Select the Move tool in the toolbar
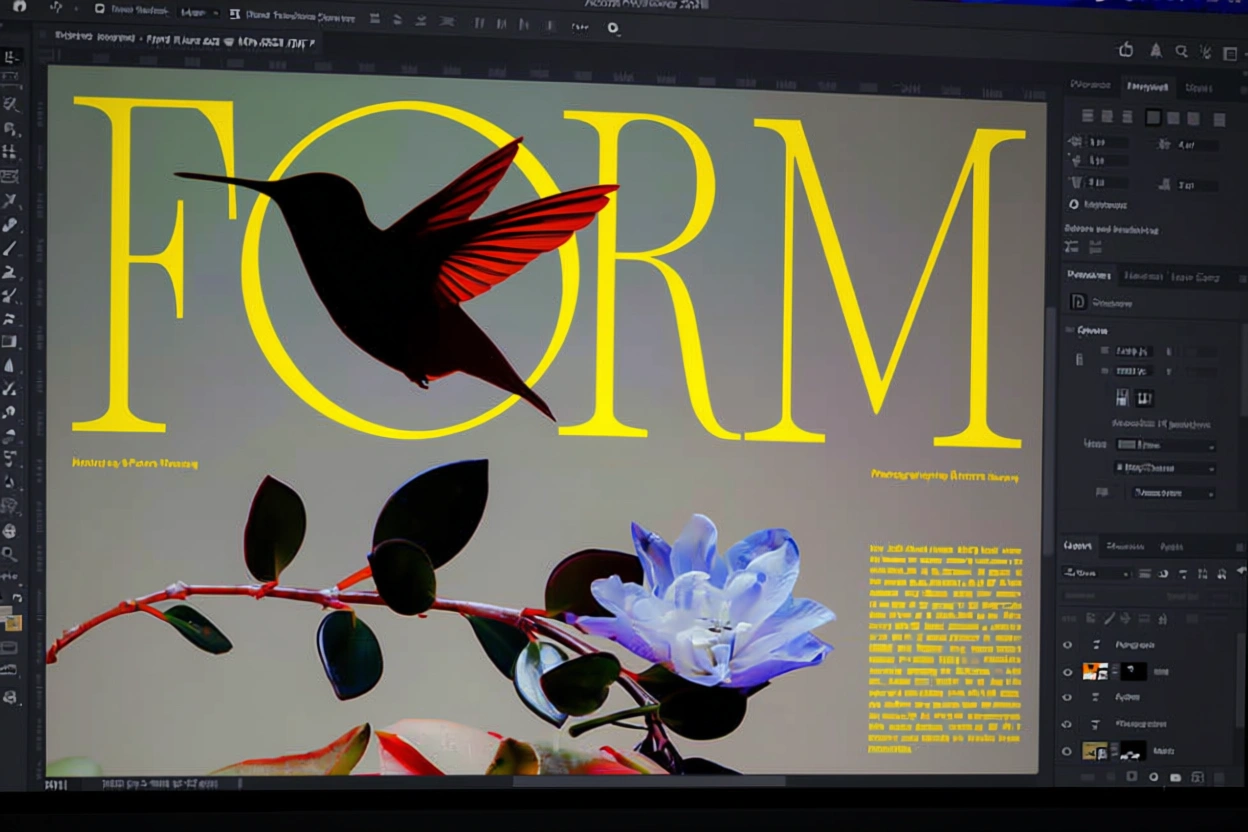This screenshot has height=832, width=1248. [x=11, y=57]
